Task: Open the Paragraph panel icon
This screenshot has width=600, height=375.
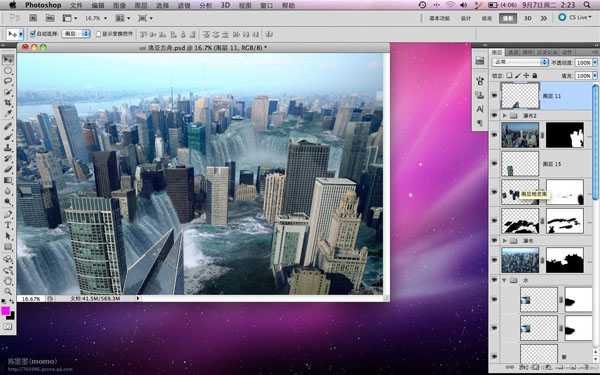Action: click(480, 123)
